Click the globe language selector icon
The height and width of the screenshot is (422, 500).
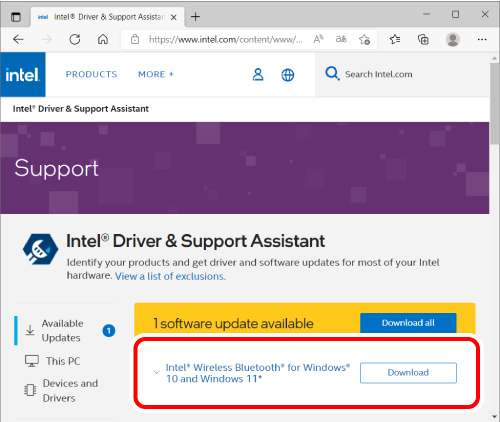pos(288,75)
